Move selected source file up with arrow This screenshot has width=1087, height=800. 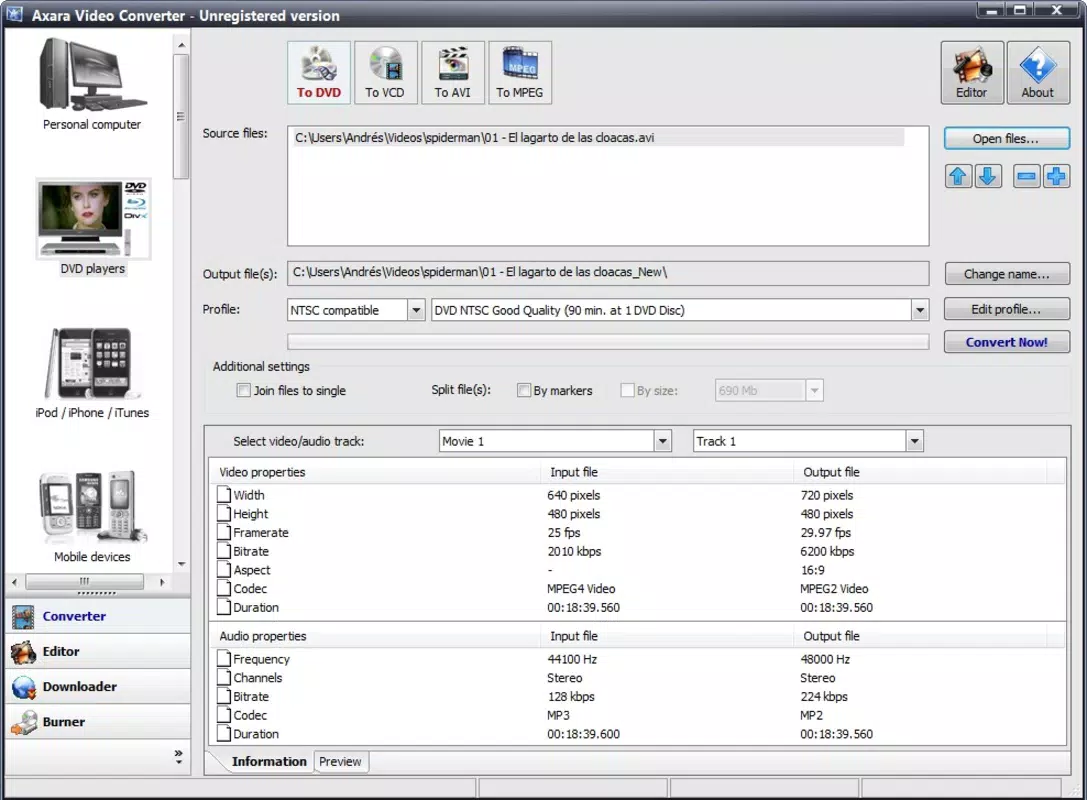pos(958,176)
